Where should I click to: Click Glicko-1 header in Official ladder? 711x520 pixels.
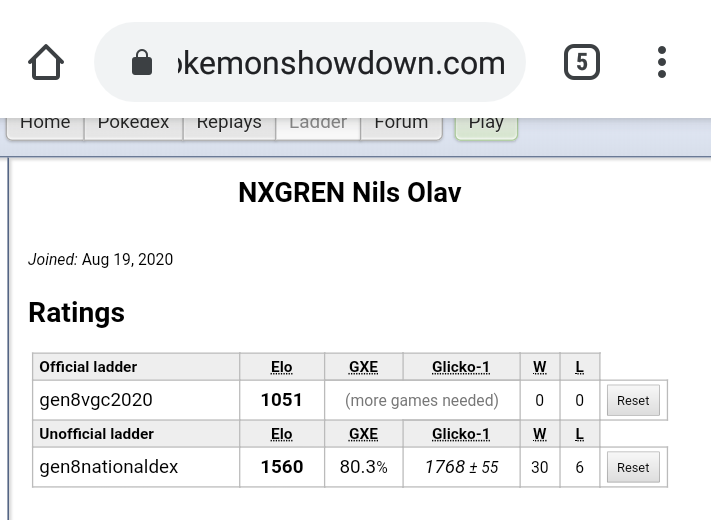[461, 367]
